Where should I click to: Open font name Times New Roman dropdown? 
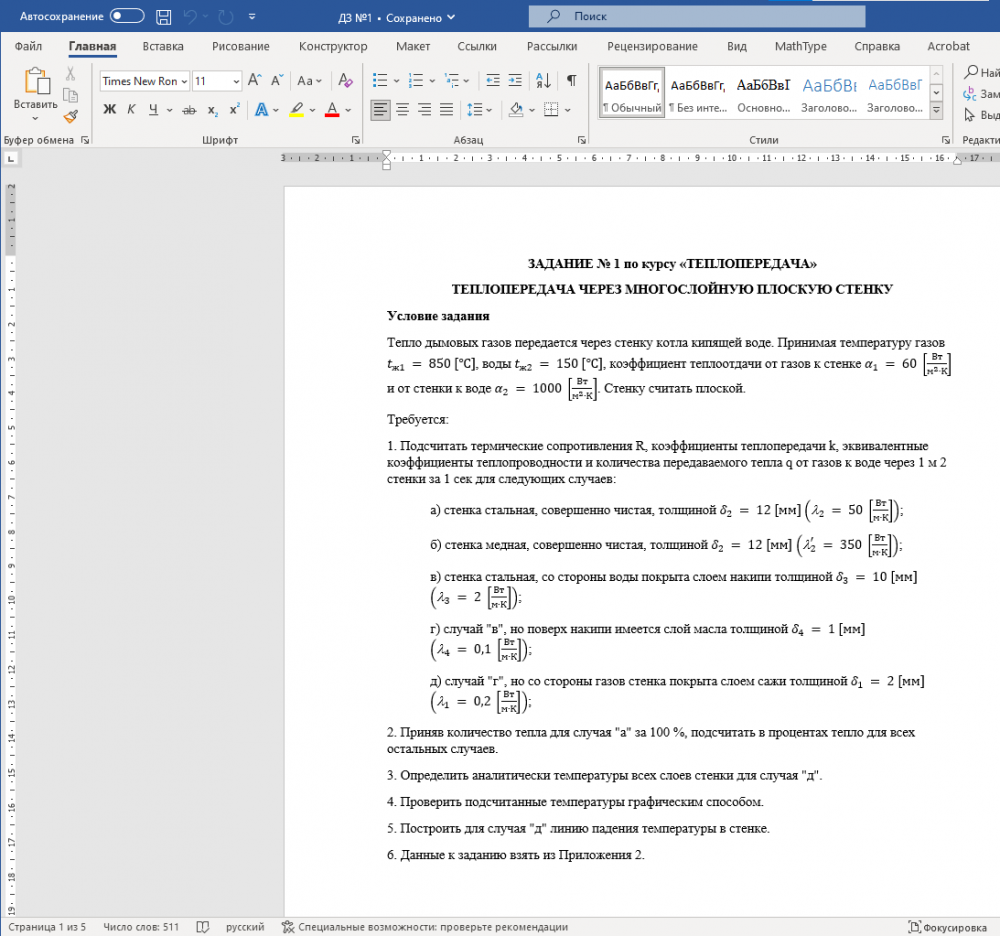184,81
